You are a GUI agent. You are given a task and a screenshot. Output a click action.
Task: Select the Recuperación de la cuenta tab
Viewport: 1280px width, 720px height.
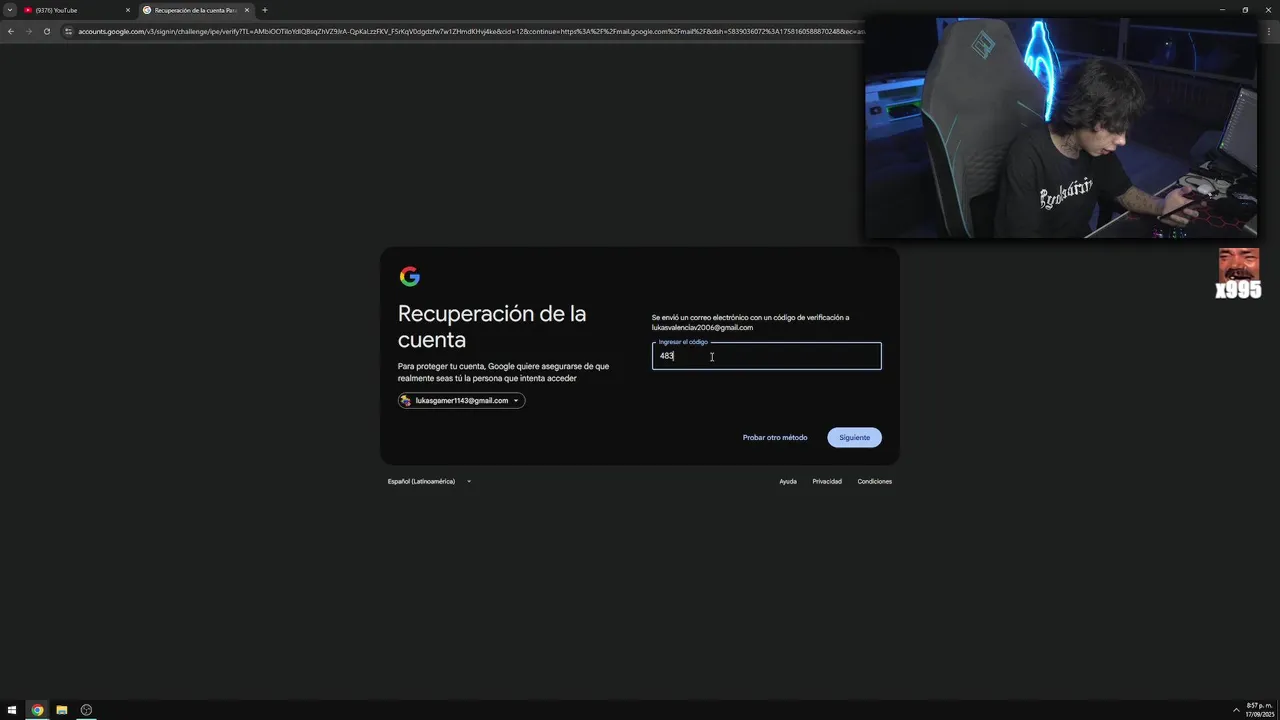tap(196, 10)
